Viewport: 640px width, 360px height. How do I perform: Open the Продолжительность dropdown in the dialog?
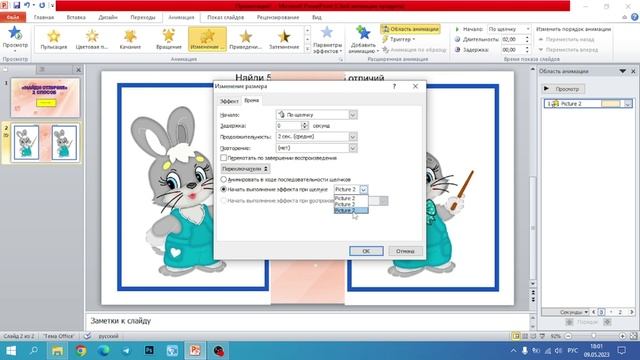(x=353, y=137)
